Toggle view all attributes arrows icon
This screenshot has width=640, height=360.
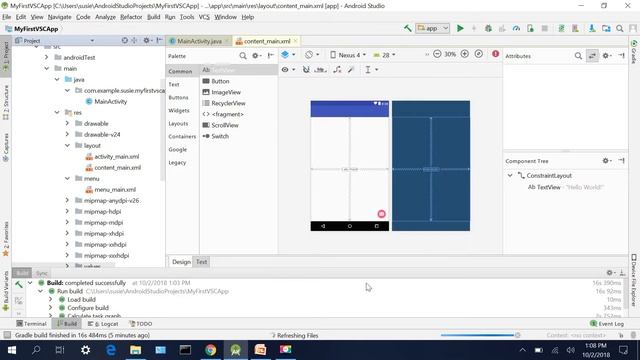tap(592, 56)
